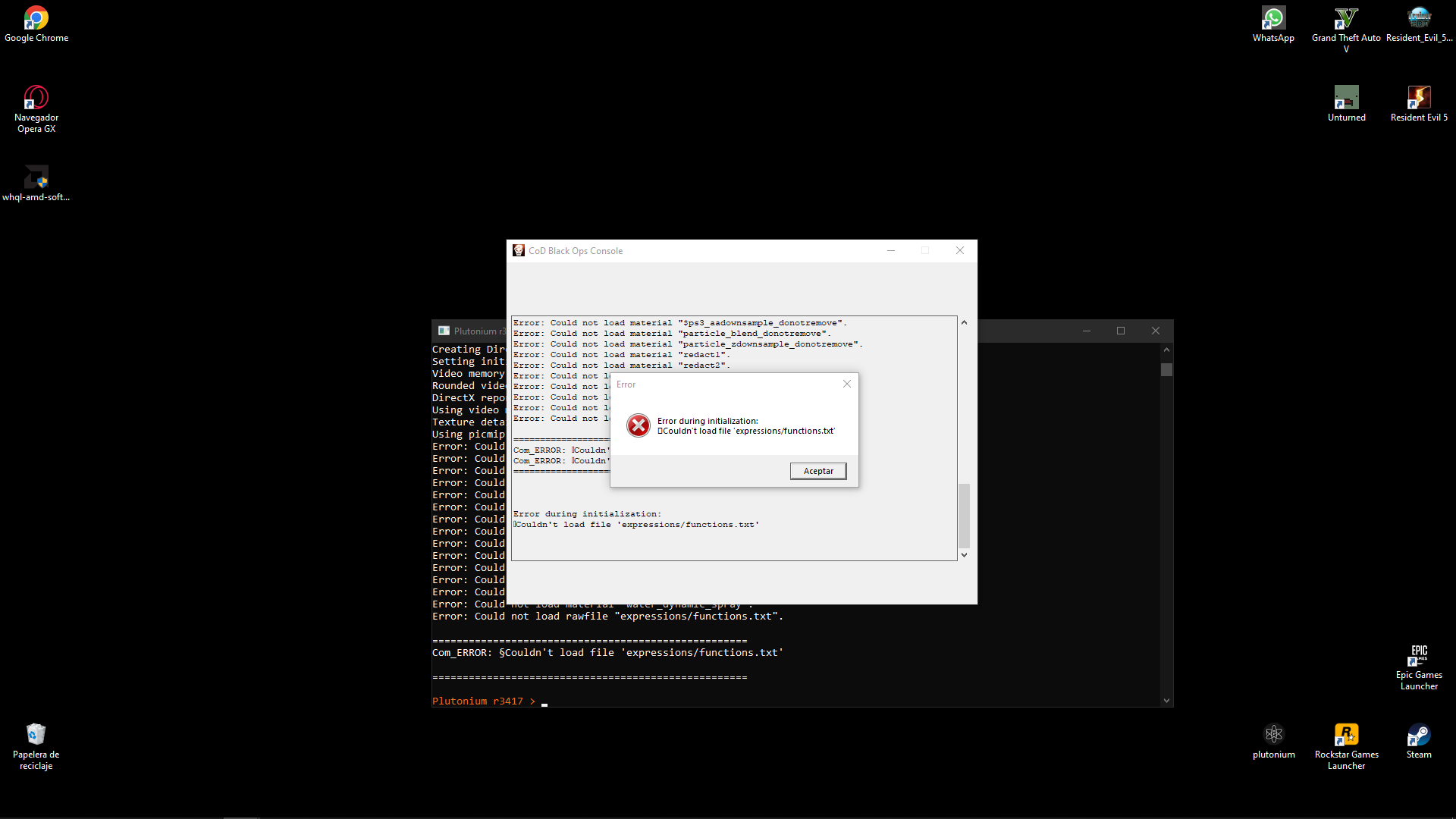Minimize the Plutonium console window
1456x819 pixels.
click(1087, 331)
